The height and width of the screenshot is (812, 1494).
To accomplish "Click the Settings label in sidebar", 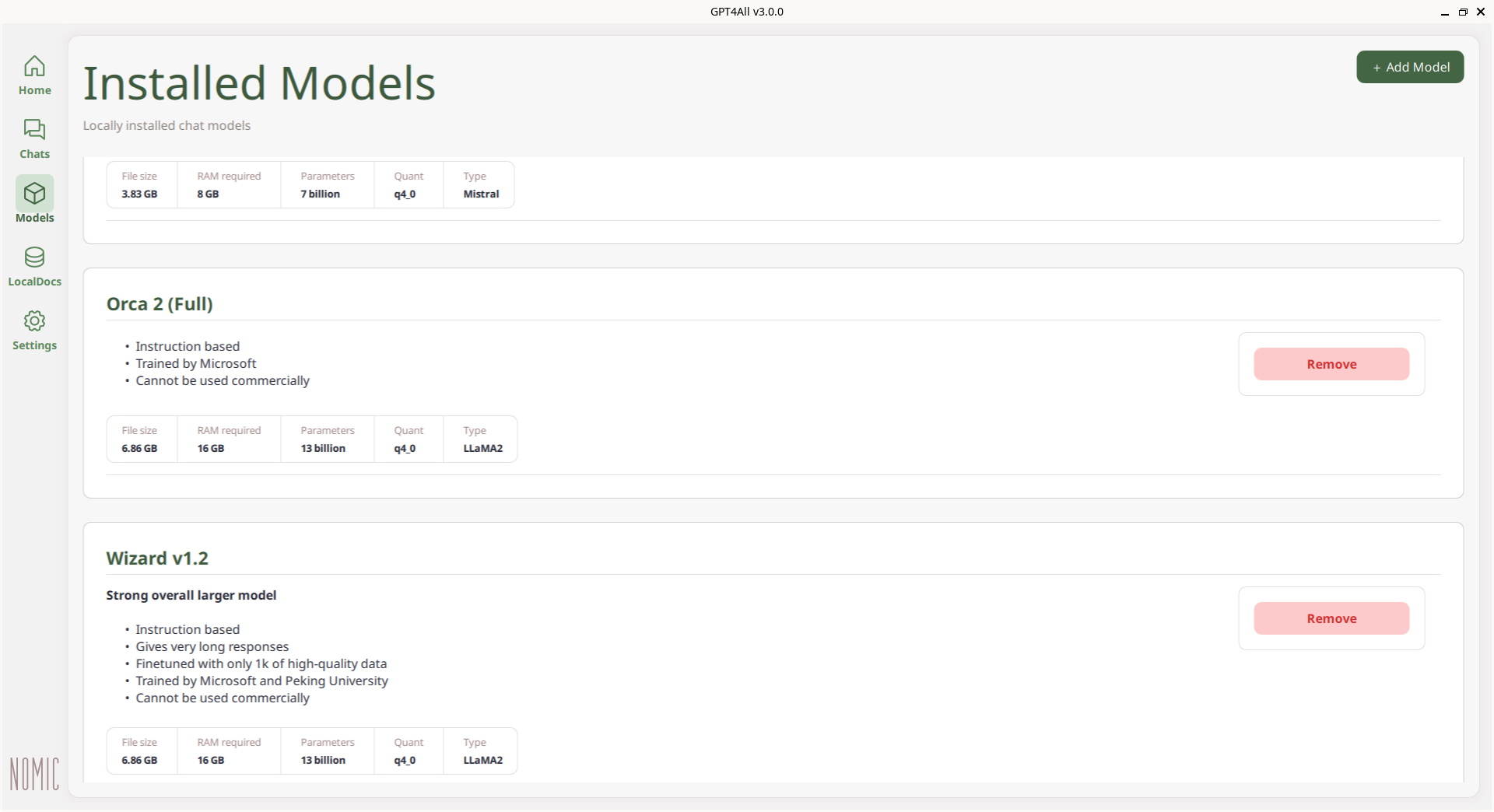I will click(x=35, y=345).
